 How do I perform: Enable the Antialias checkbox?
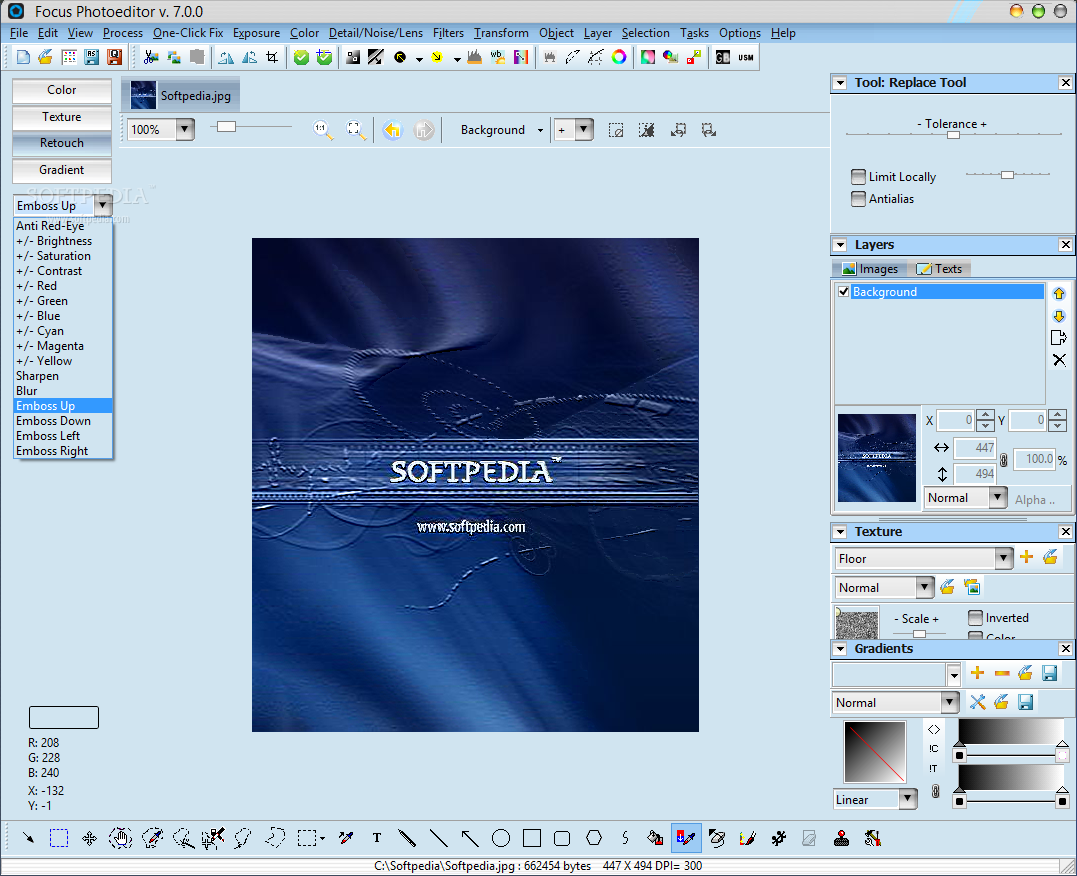[x=859, y=199]
